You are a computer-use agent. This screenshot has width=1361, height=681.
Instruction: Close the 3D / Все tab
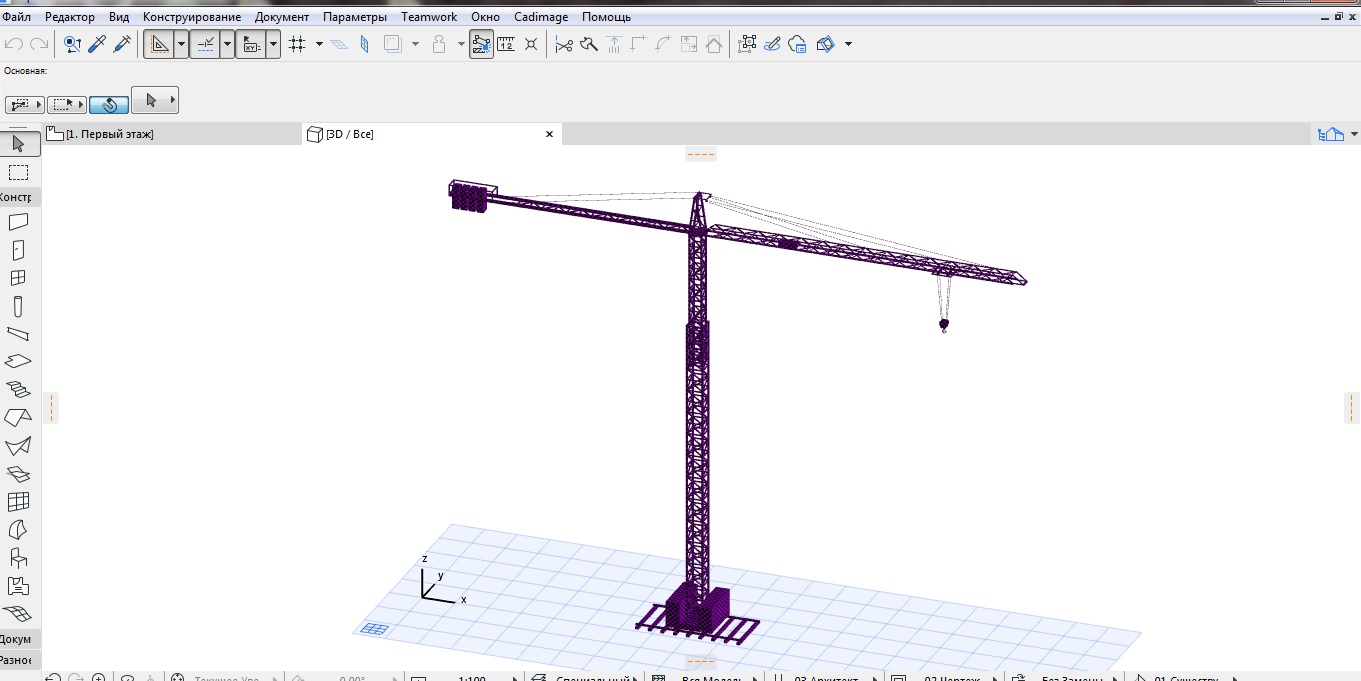549,134
